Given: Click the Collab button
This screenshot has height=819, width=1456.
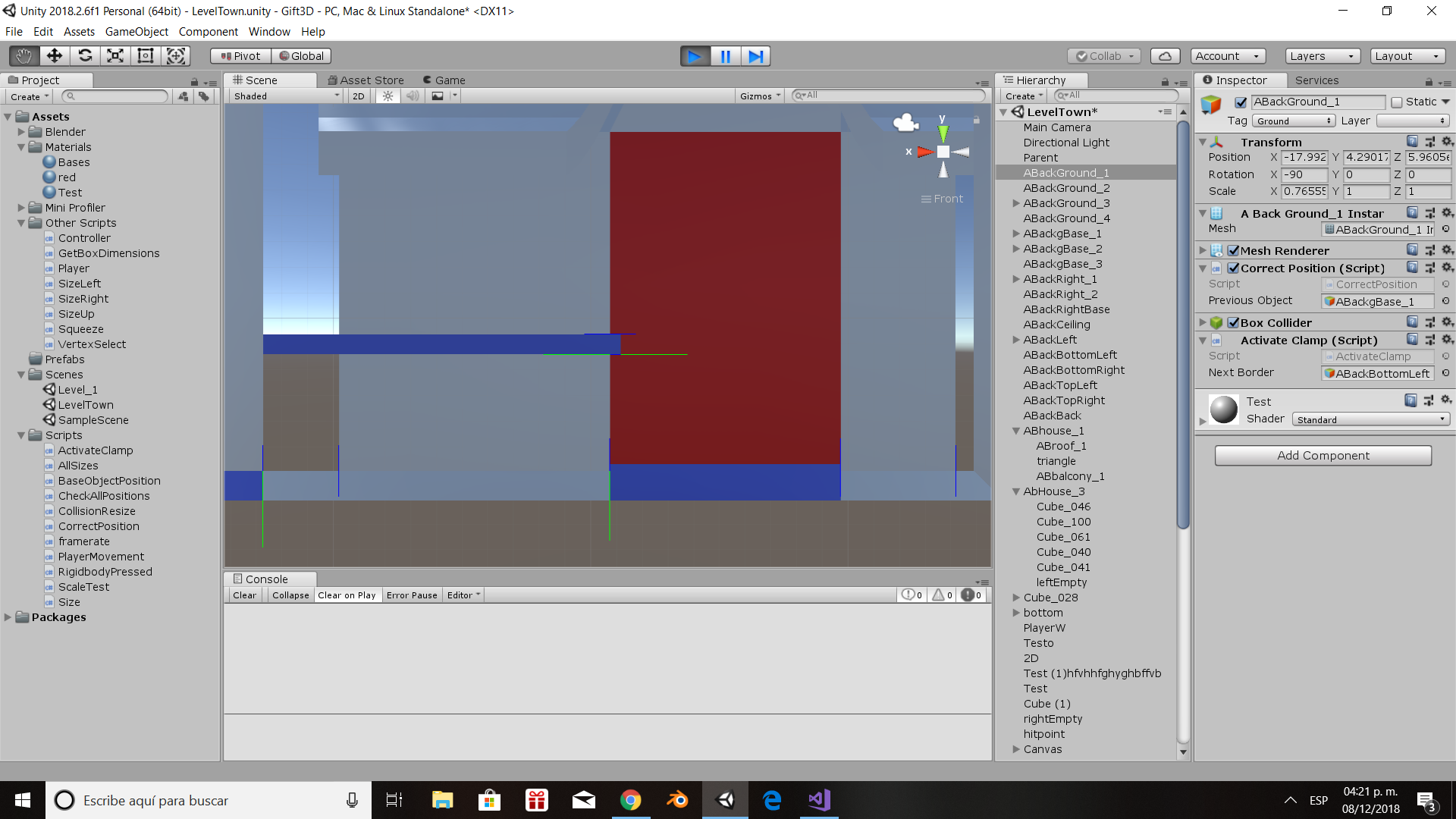Looking at the screenshot, I should (1104, 56).
